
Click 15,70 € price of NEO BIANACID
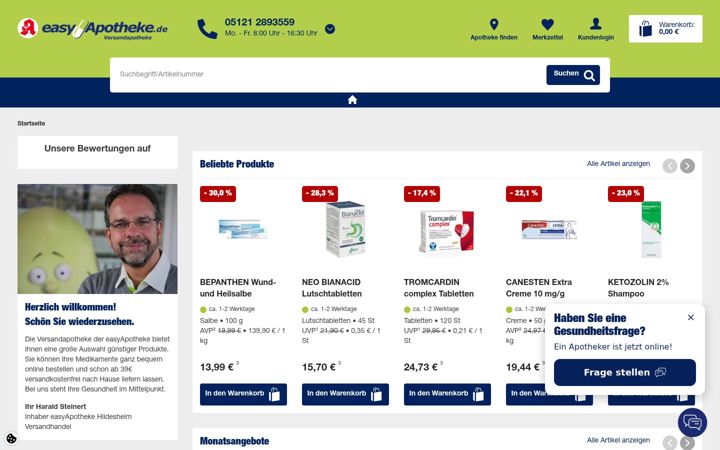point(319,367)
